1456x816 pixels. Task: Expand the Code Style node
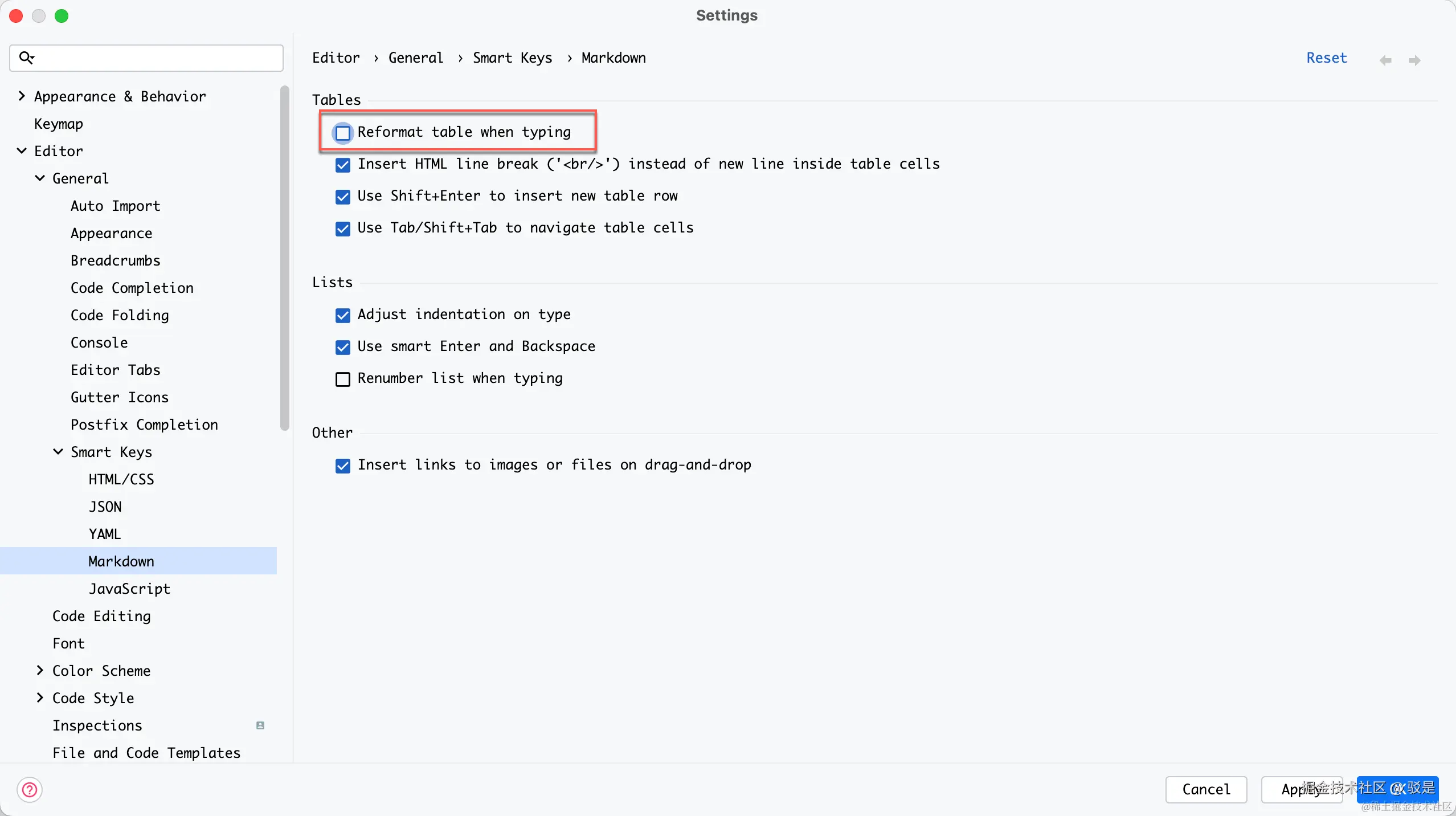point(40,698)
